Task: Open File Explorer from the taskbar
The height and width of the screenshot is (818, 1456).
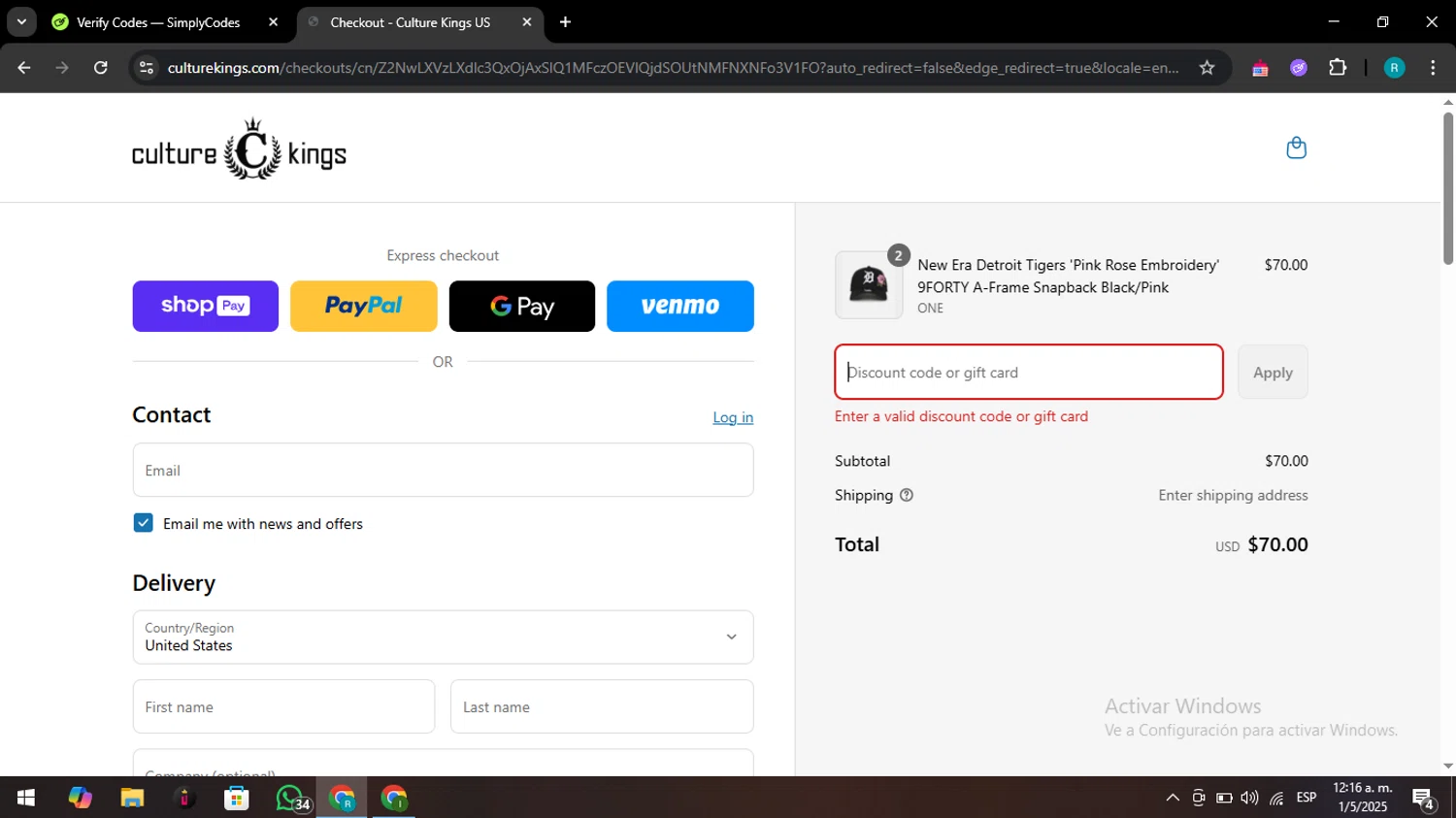Action: [132, 798]
